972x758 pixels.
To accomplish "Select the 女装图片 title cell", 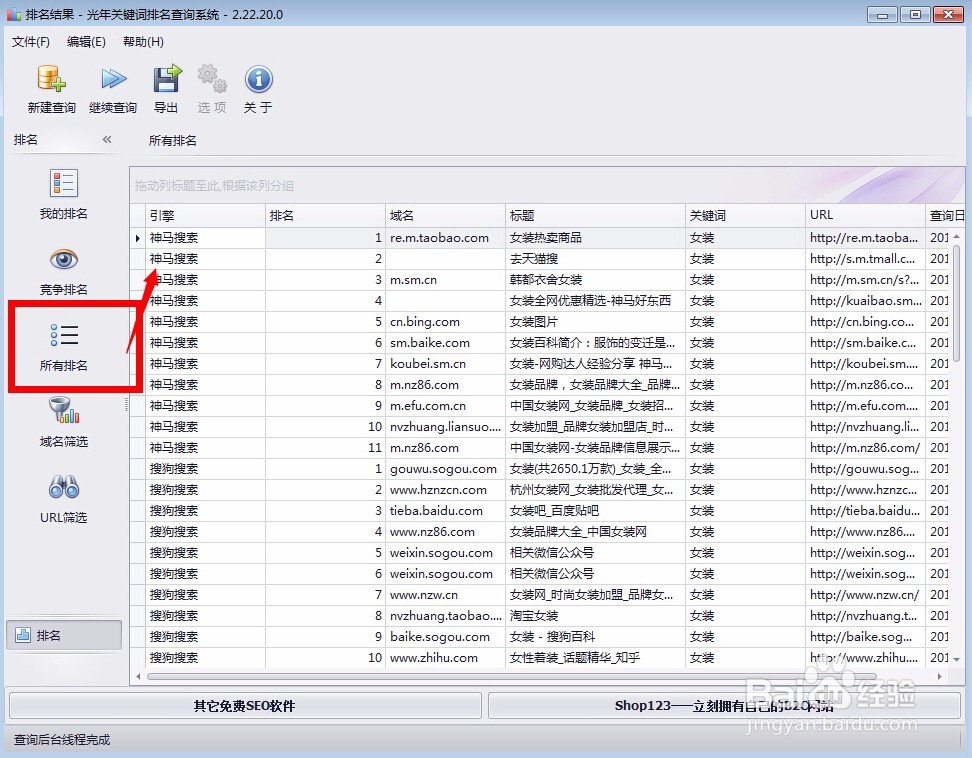I will pyautogui.click(x=595, y=322).
